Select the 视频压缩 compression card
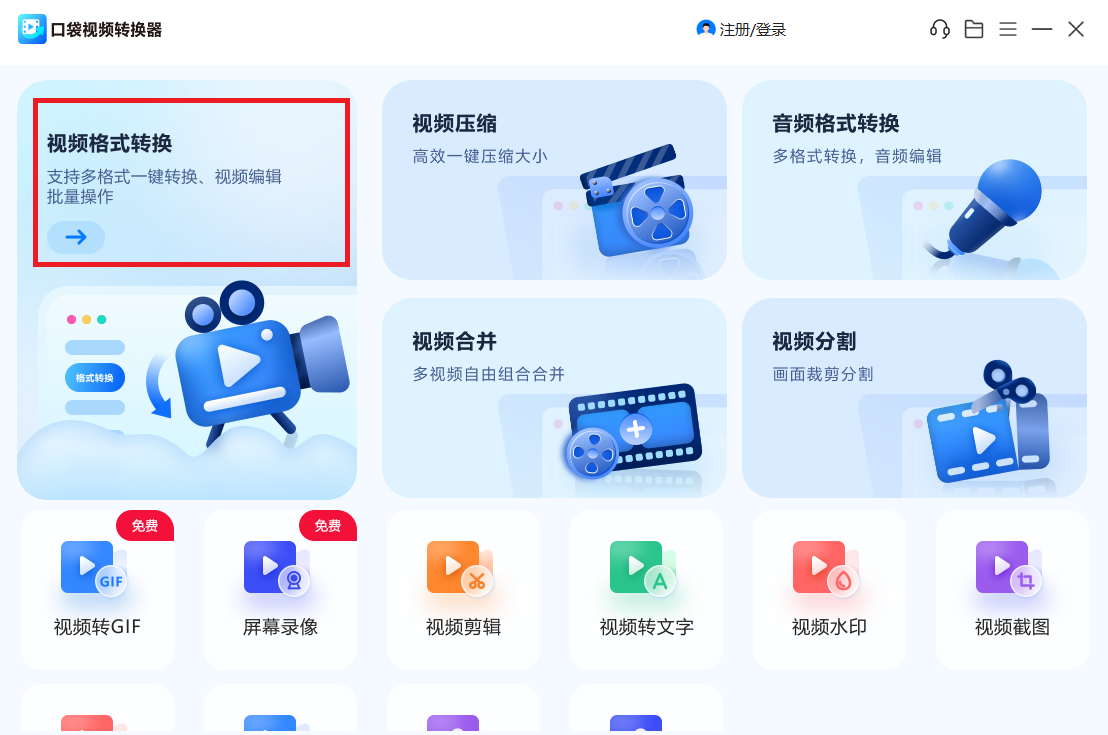This screenshot has width=1108, height=735. click(554, 180)
